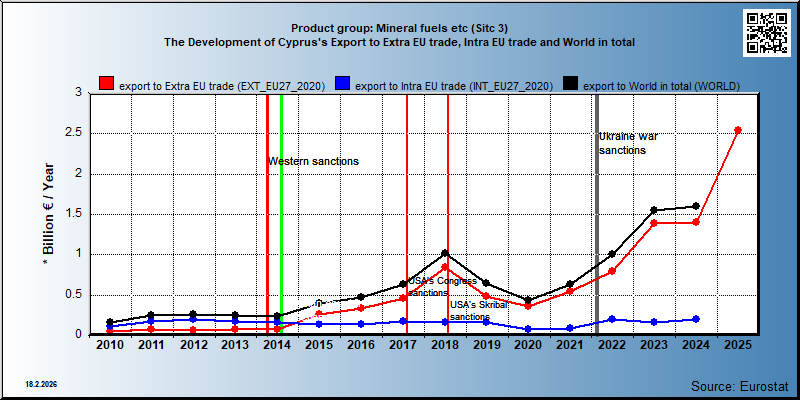
Task: Click the x-axis label 2014
Action: (x=278, y=345)
